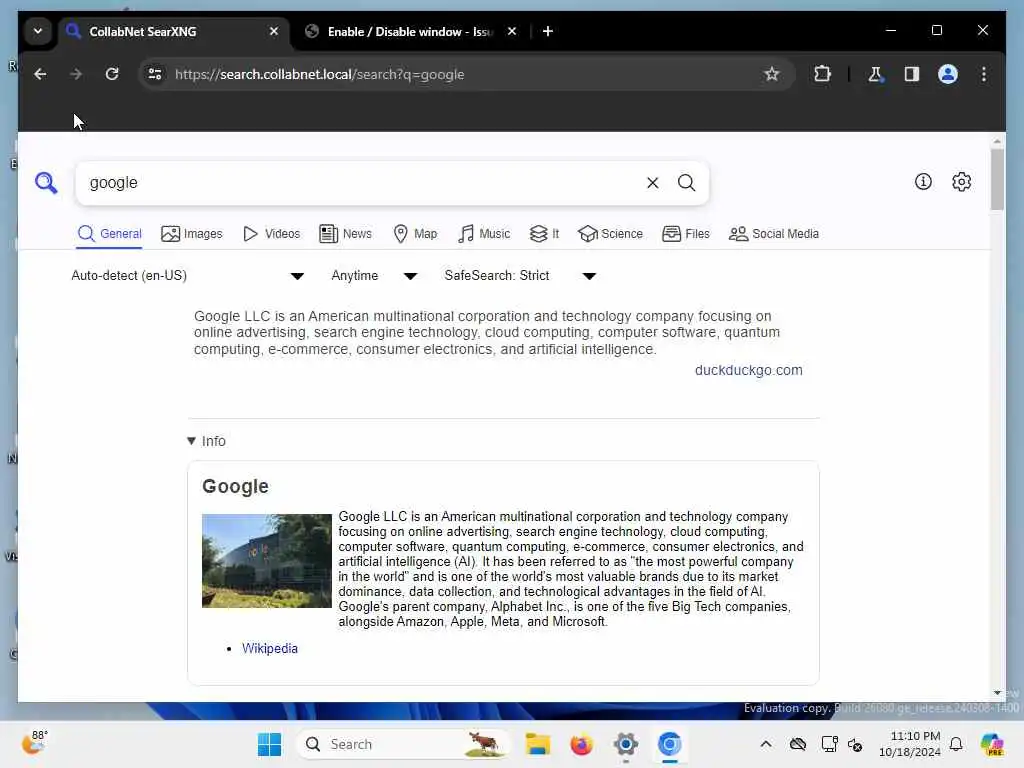Open Copilot preview icon in taskbar

[992, 744]
